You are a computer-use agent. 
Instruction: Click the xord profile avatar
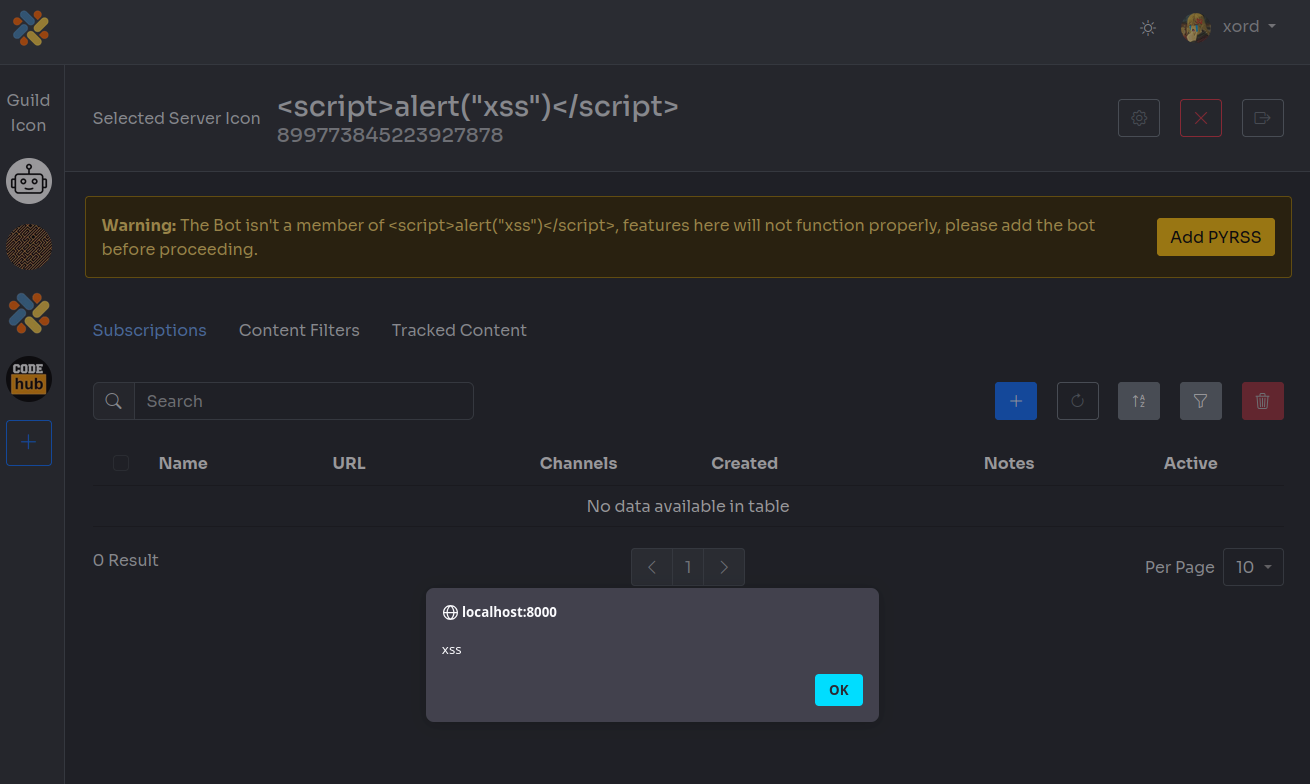click(1195, 27)
